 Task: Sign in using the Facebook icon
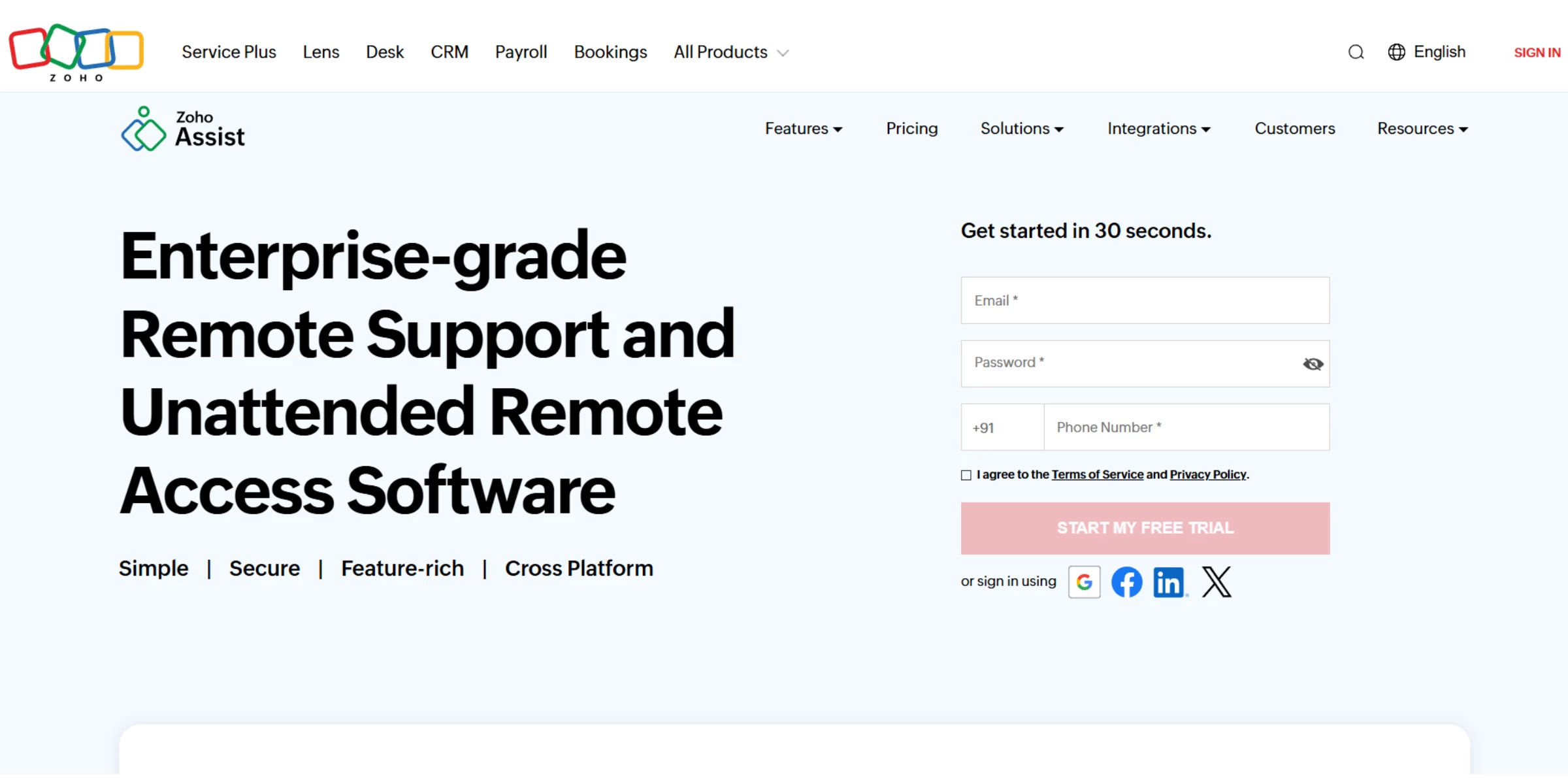[x=1126, y=581]
